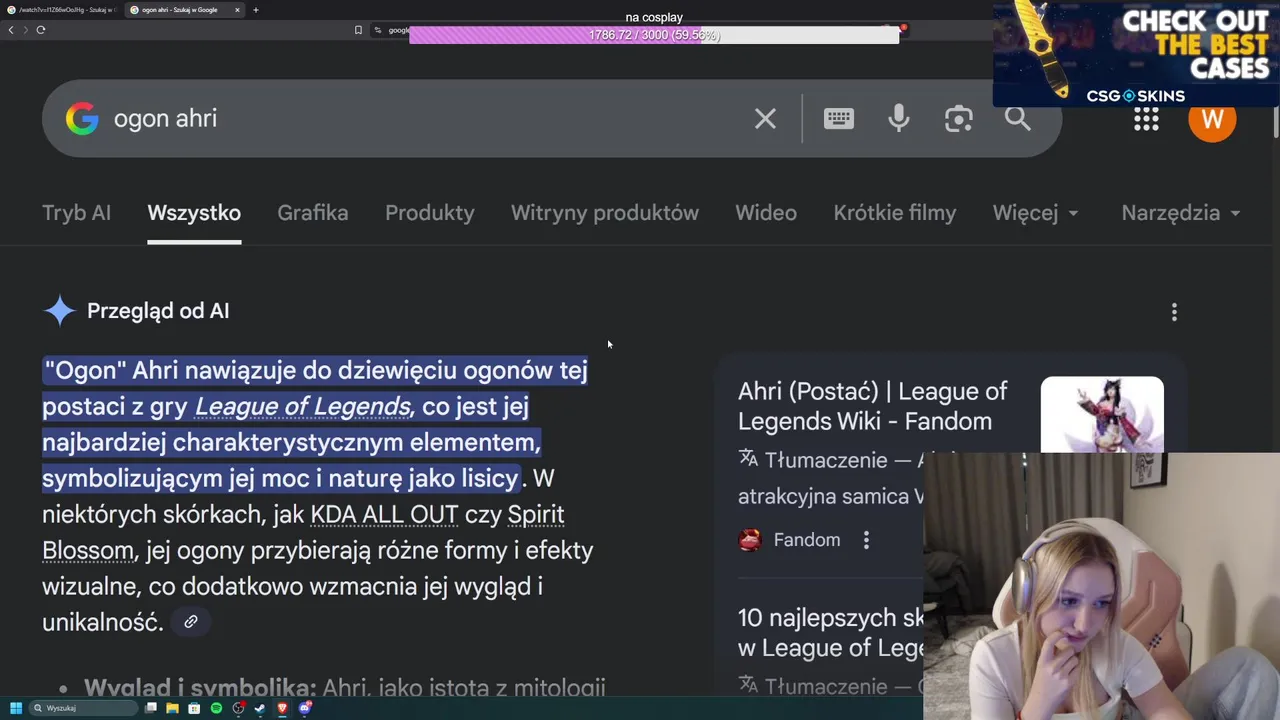Follow the 'Spirit Blossom' underlined link

click(303, 532)
